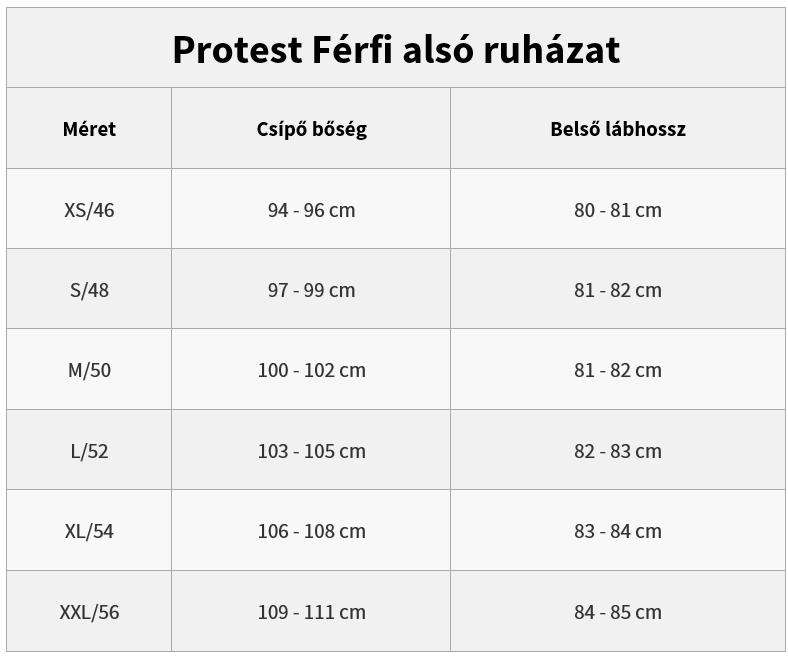The image size is (788, 657).
Task: Select the XXL/56 size cell
Action: 89,612
